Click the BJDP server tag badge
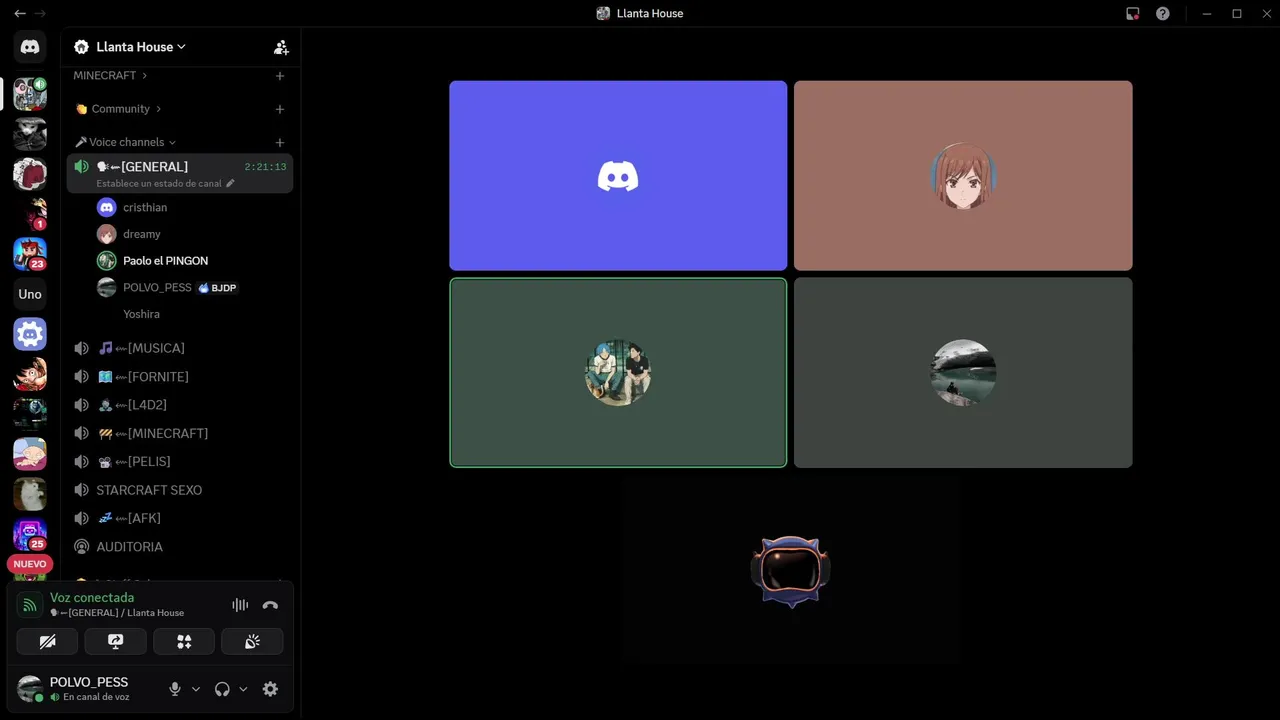Screen dimensions: 1280x720 click(x=217, y=288)
